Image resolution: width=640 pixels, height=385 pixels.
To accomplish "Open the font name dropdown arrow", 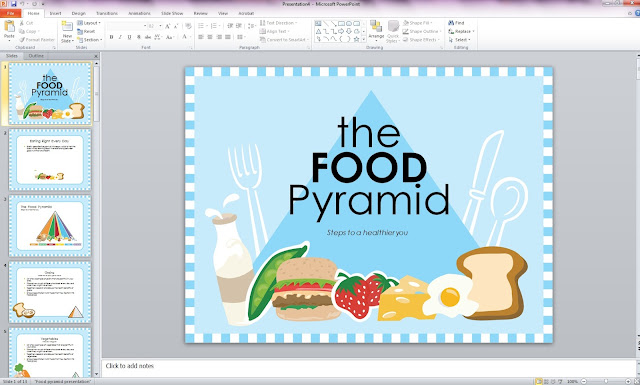I will (x=145, y=26).
